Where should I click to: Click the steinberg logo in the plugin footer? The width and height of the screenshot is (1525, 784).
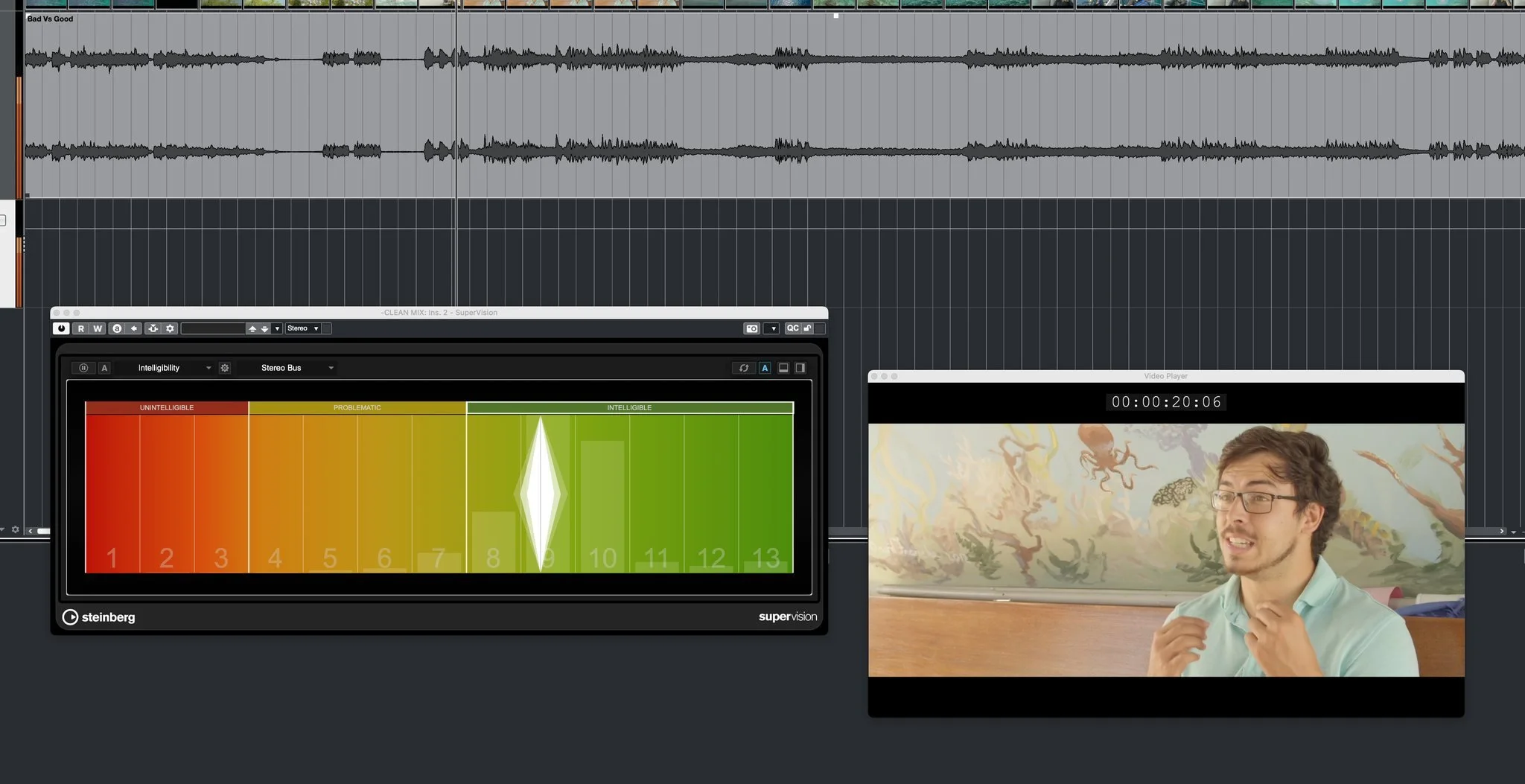[98, 616]
